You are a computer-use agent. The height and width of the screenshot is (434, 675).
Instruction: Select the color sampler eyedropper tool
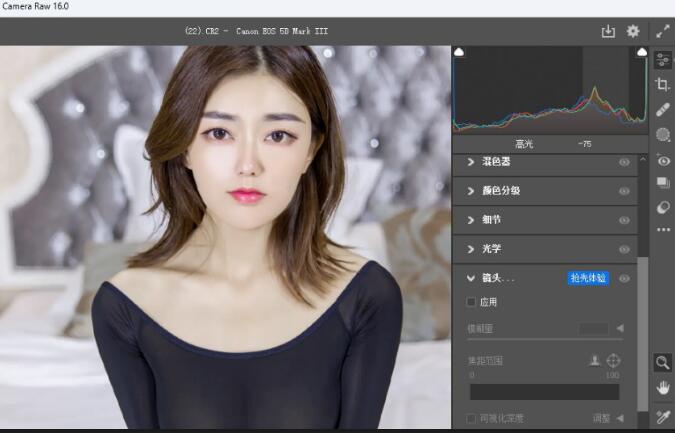click(x=663, y=415)
